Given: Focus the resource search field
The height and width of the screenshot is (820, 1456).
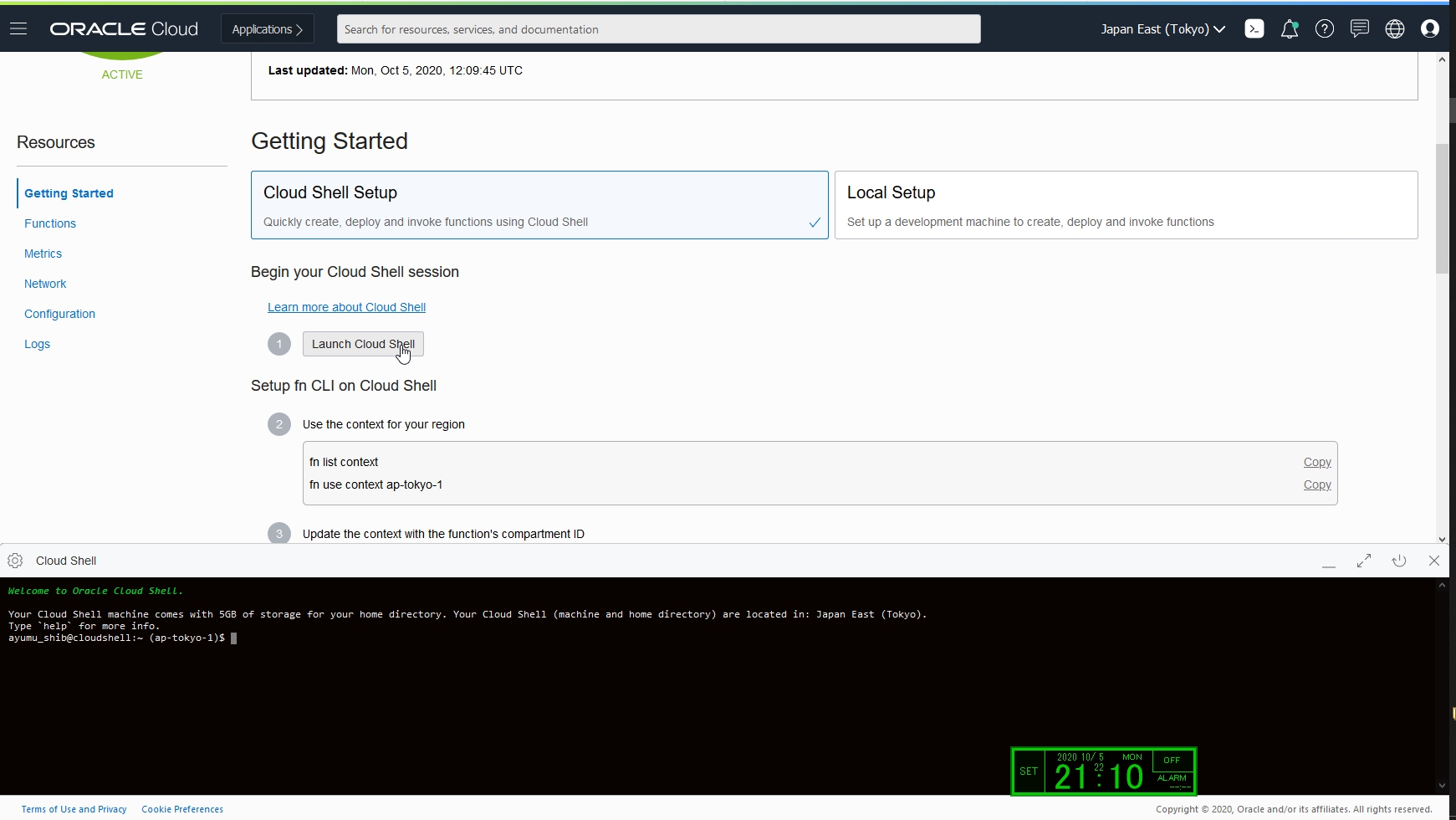Looking at the screenshot, I should 659,29.
